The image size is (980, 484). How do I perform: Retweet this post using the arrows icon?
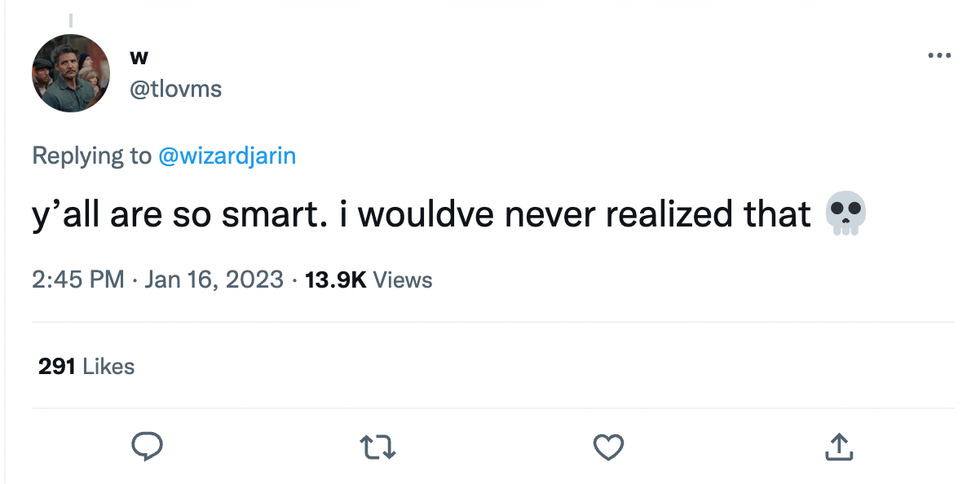tap(378, 448)
